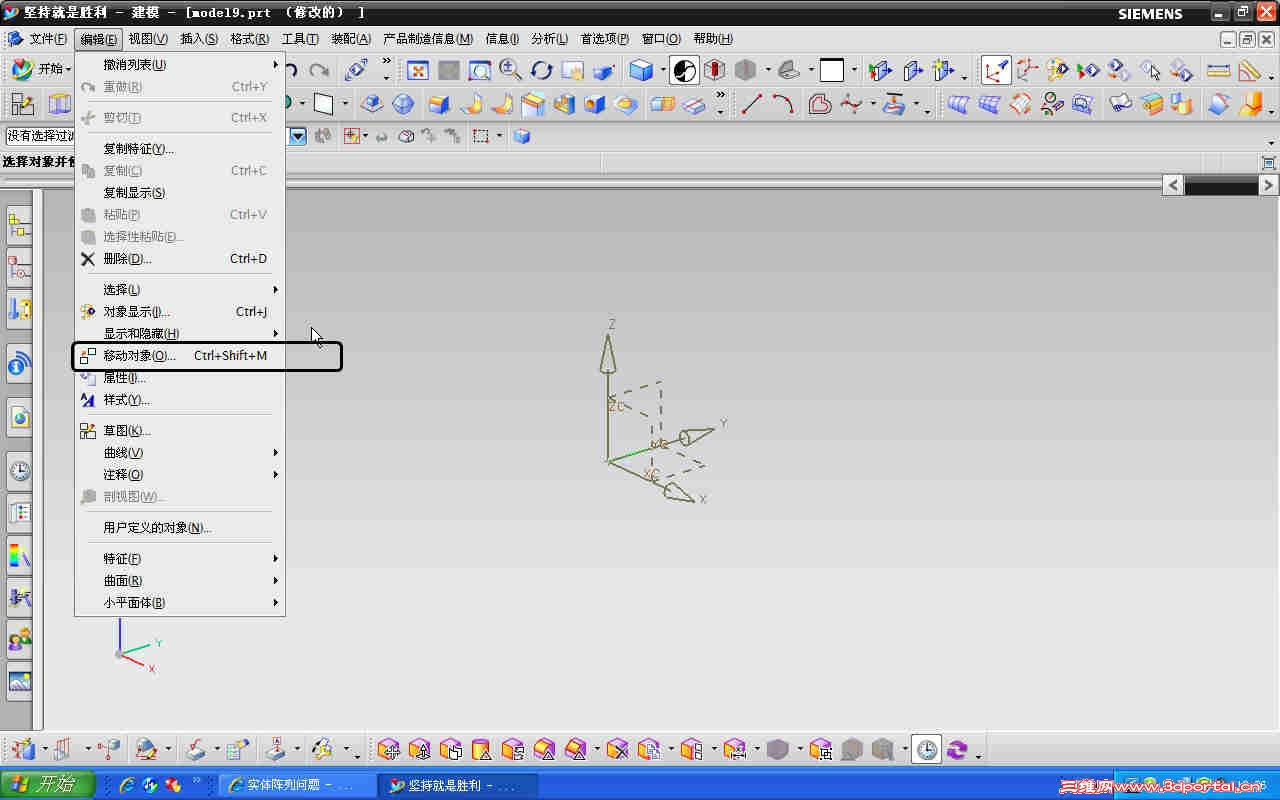
Task: Expand the 选择 submenu arrow
Action: tap(275, 290)
